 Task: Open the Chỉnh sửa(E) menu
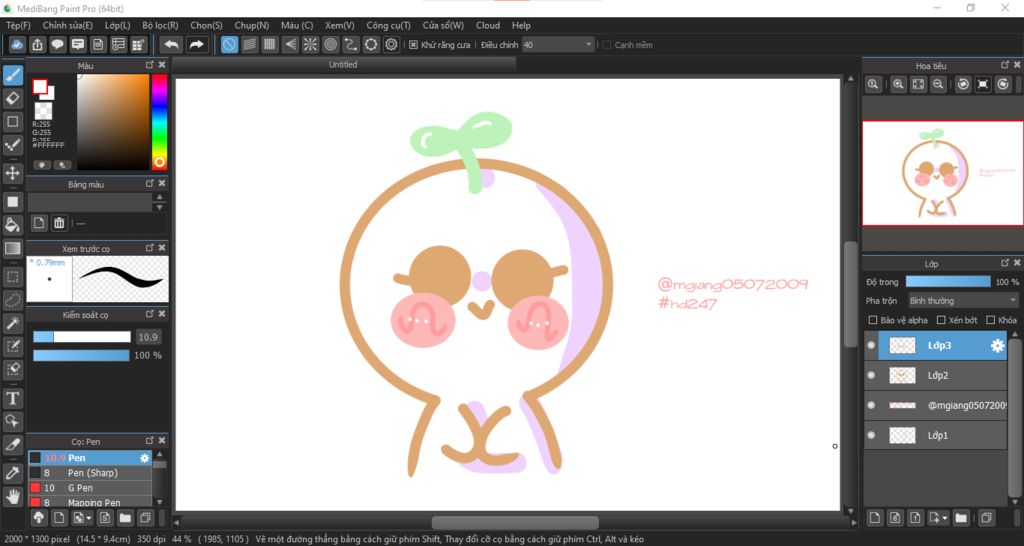[68, 25]
